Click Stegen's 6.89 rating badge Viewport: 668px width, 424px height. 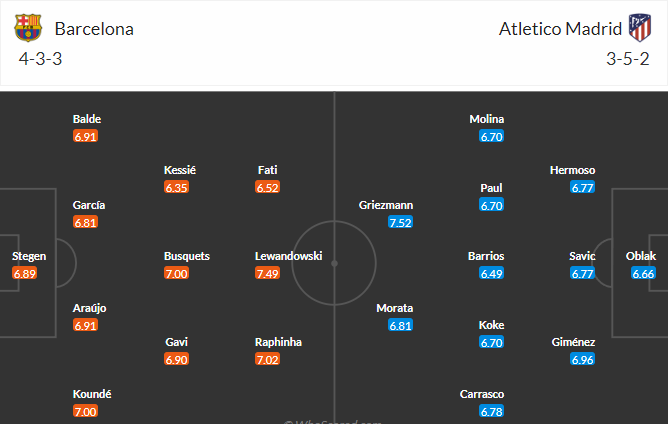25,273
